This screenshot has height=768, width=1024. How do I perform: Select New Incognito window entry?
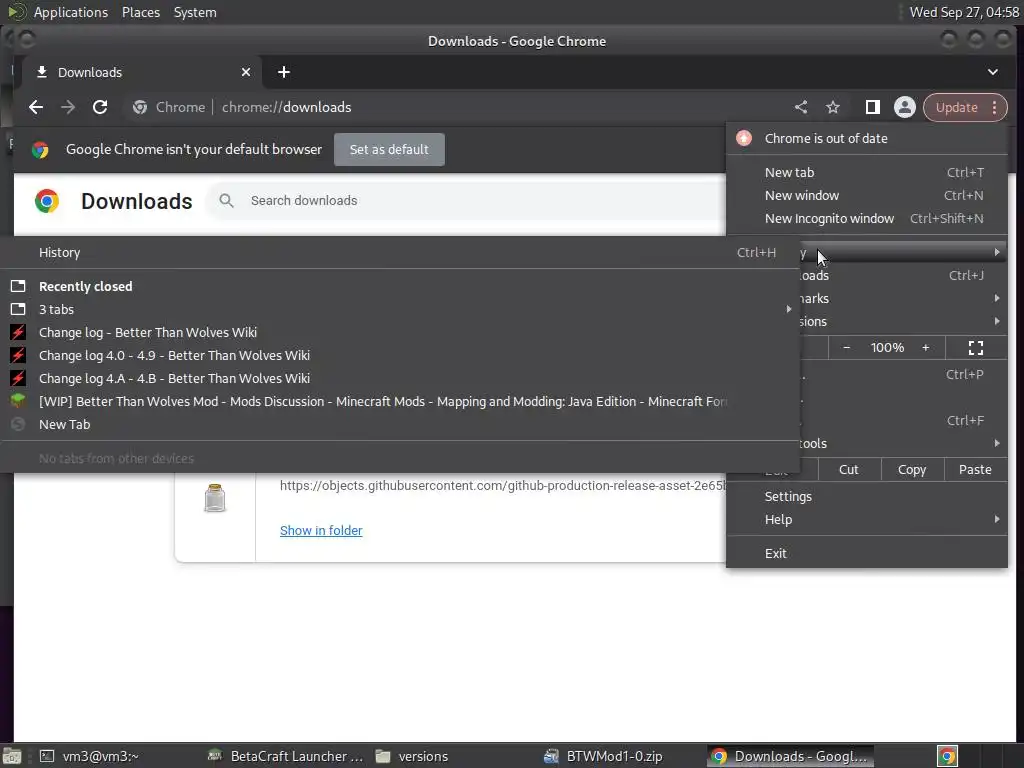tap(867, 218)
